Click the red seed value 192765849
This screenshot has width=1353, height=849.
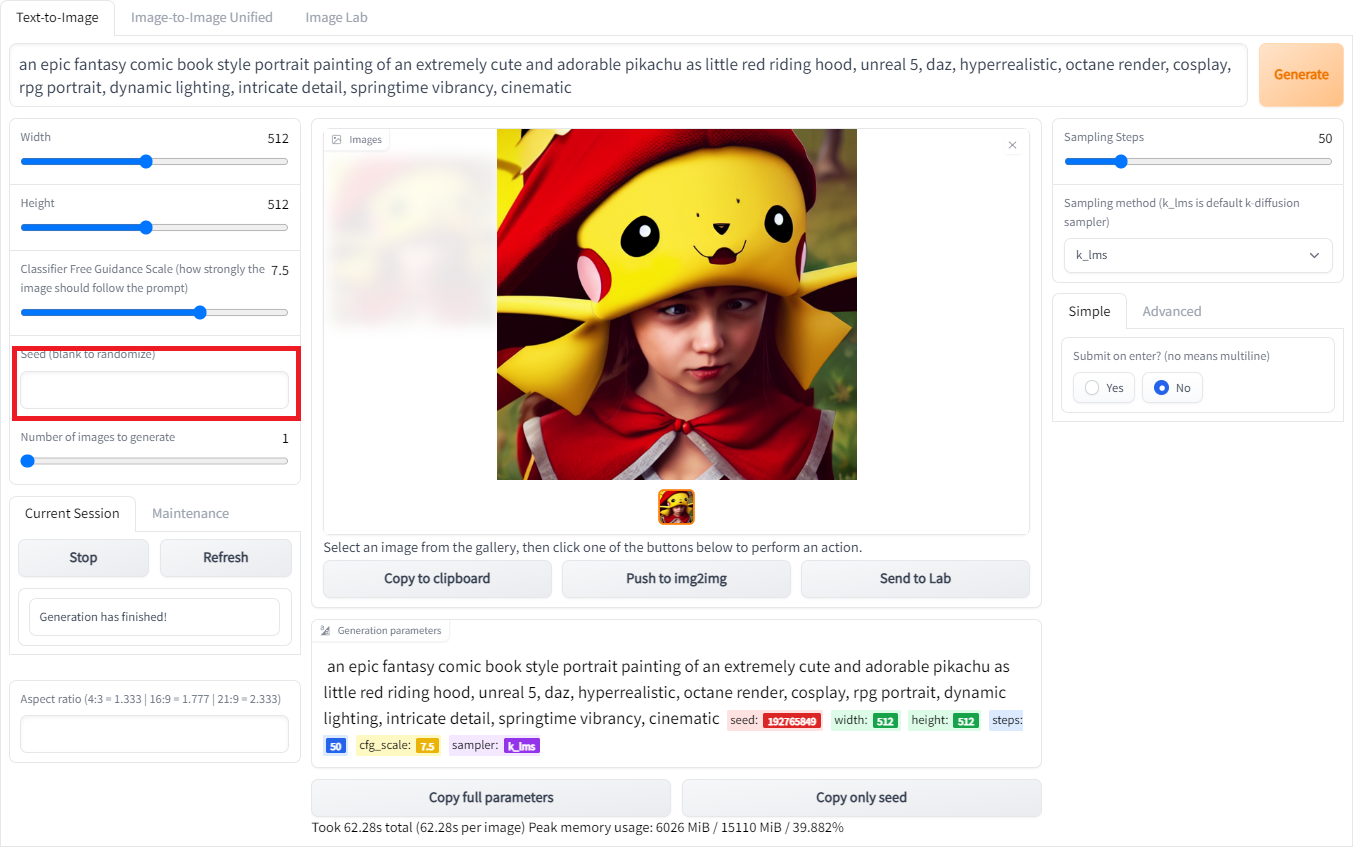[792, 721]
